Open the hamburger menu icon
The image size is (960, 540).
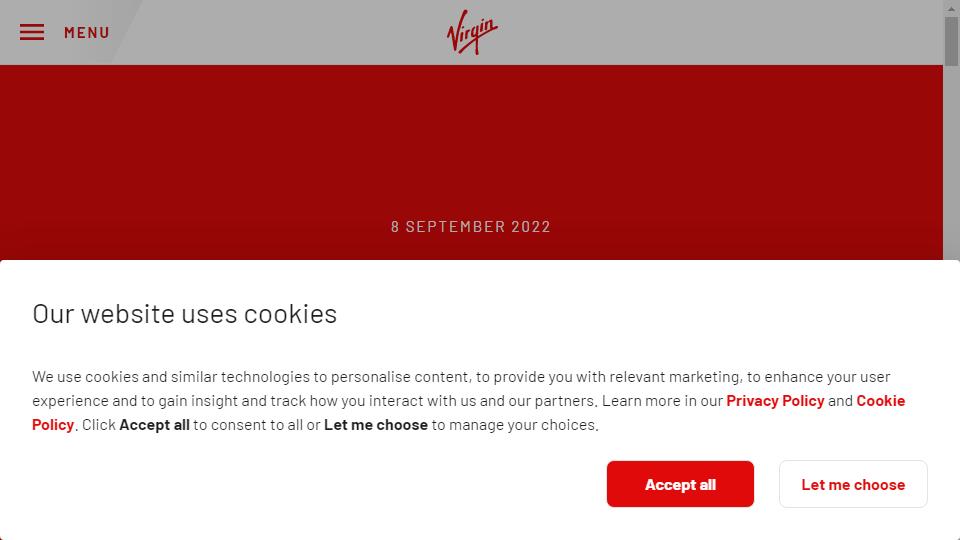pyautogui.click(x=32, y=32)
